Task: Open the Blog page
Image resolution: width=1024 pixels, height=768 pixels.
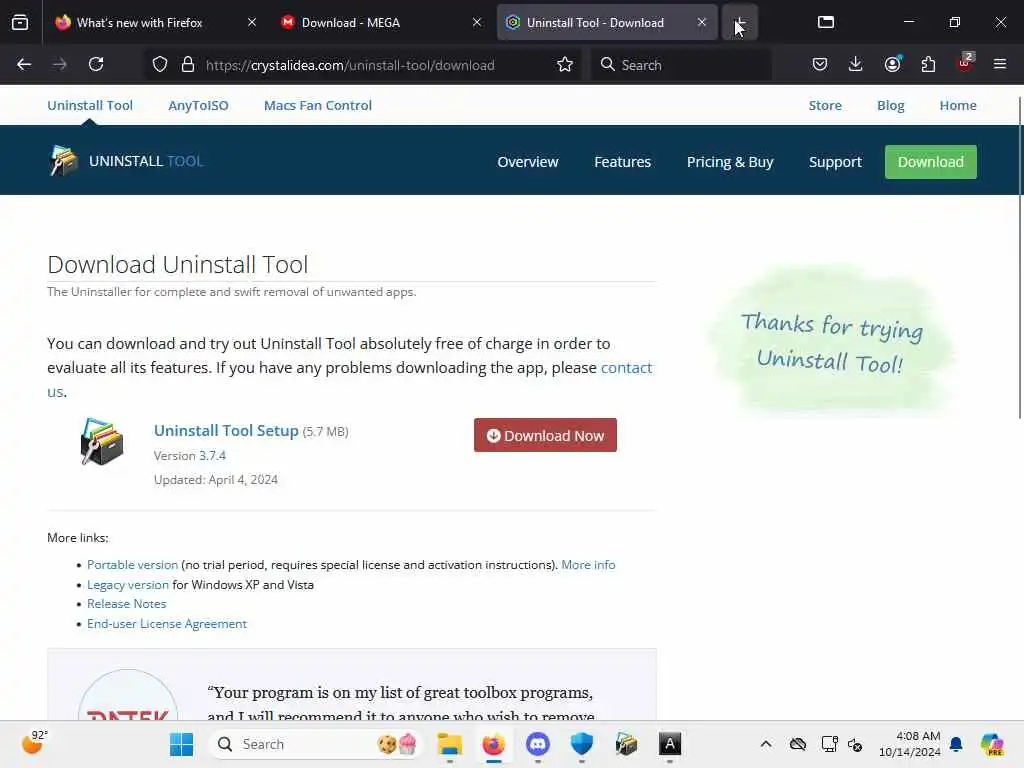Action: (890, 106)
